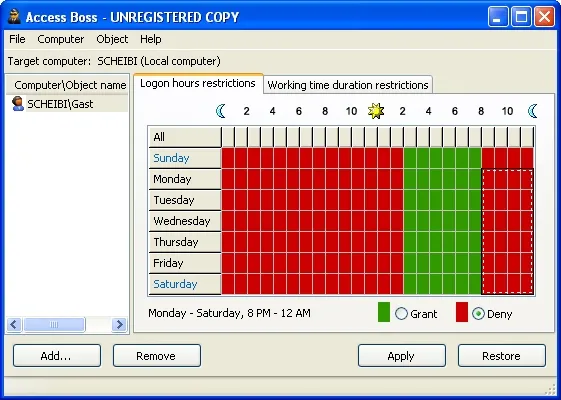Click the red Deny color swatch

tap(462, 312)
